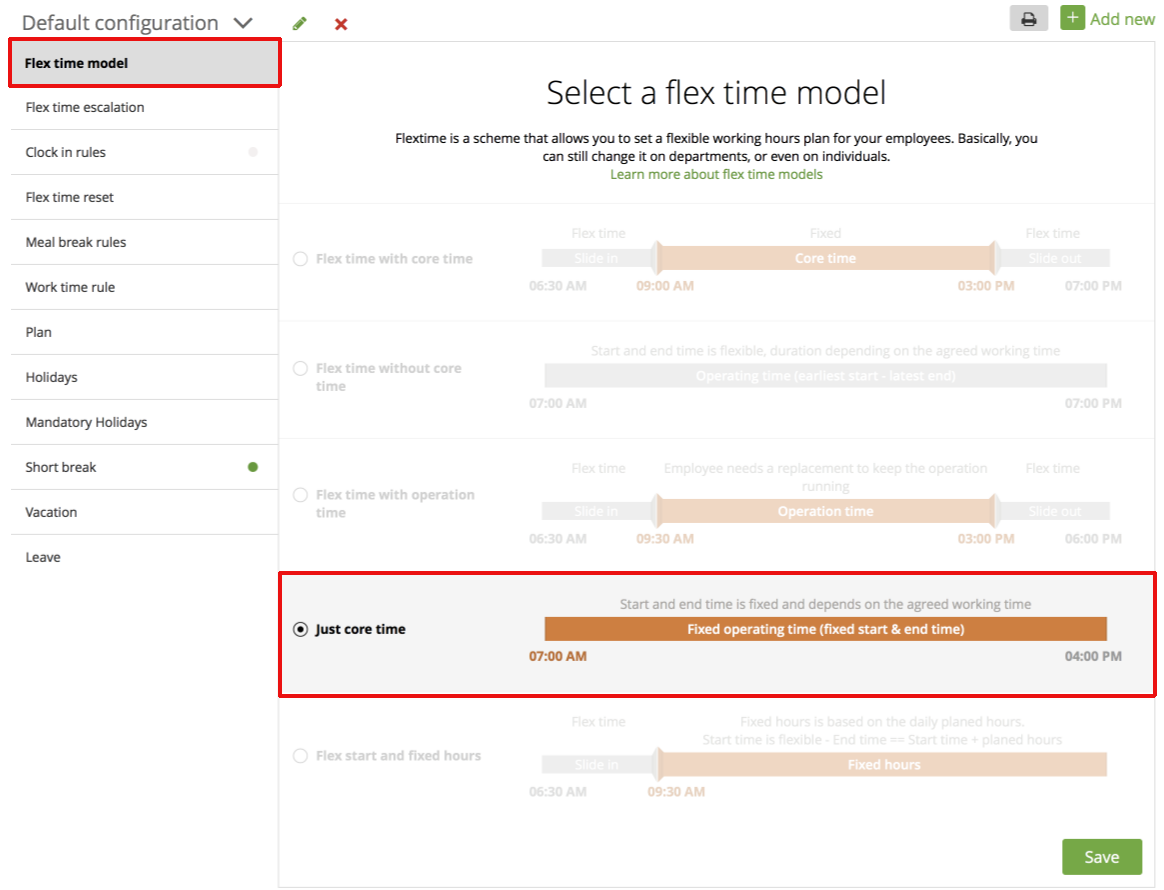Viewport: 1164px width, 890px height.
Task: Select the Flex time with core time option
Action: [300, 258]
